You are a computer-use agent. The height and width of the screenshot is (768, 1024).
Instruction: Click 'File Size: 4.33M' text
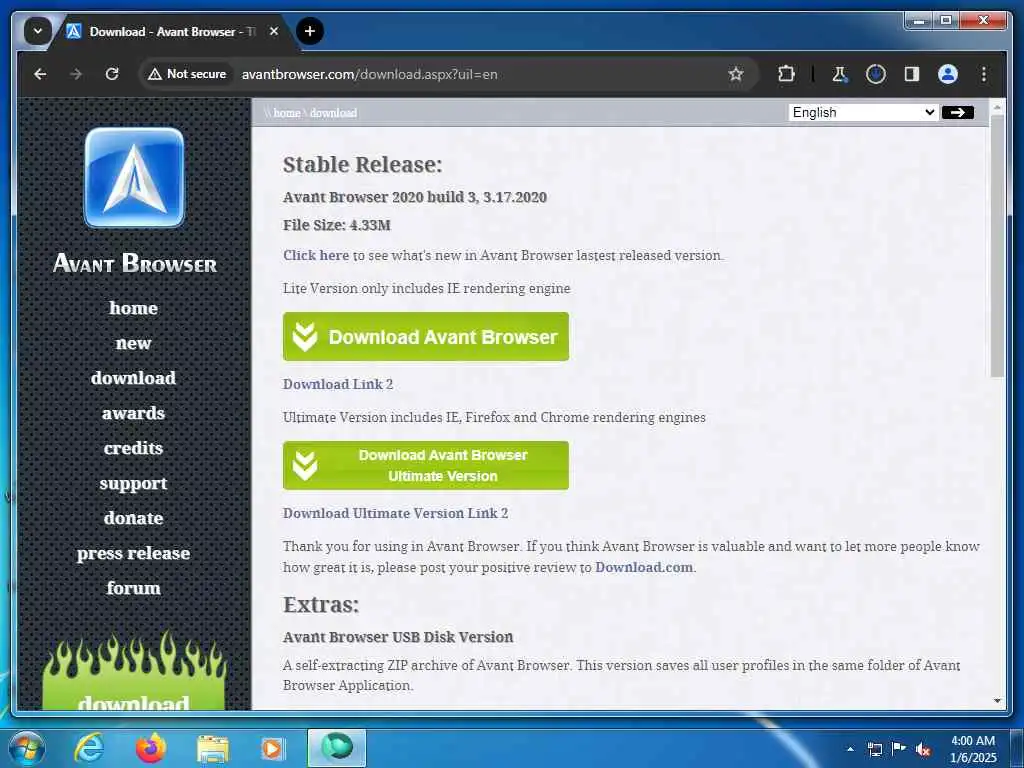tap(337, 225)
